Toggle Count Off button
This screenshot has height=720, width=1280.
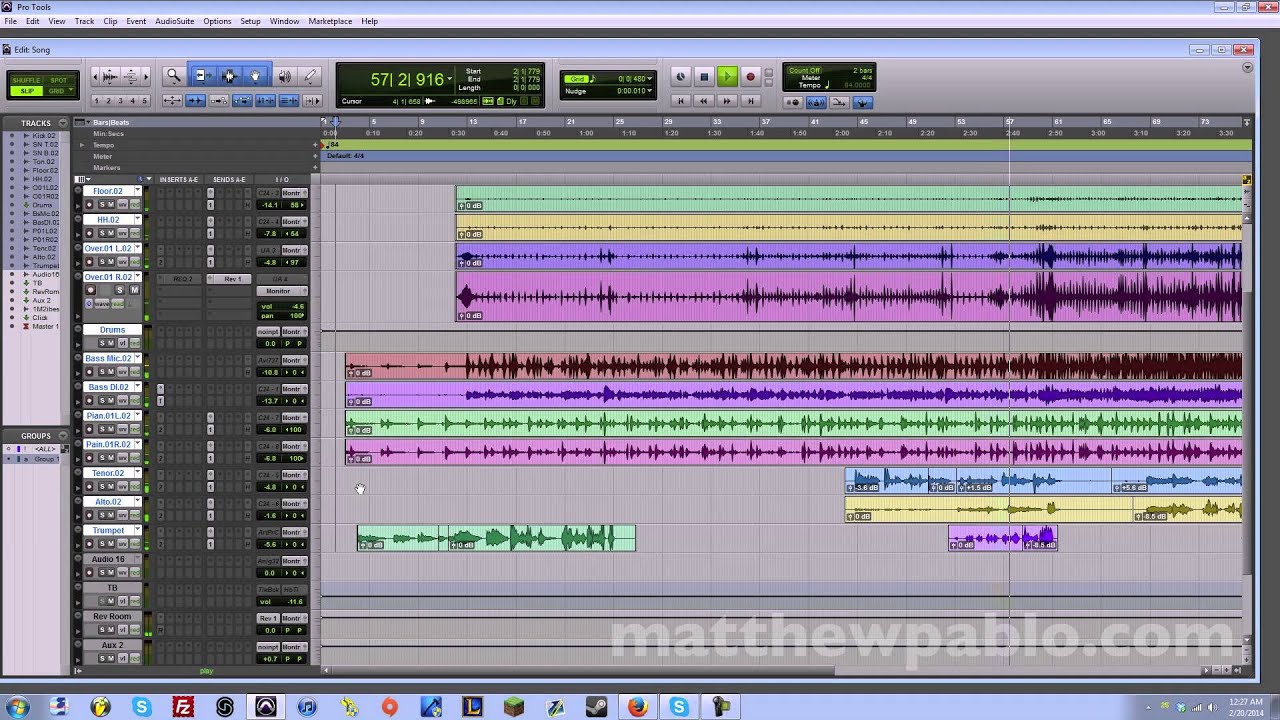804,71
